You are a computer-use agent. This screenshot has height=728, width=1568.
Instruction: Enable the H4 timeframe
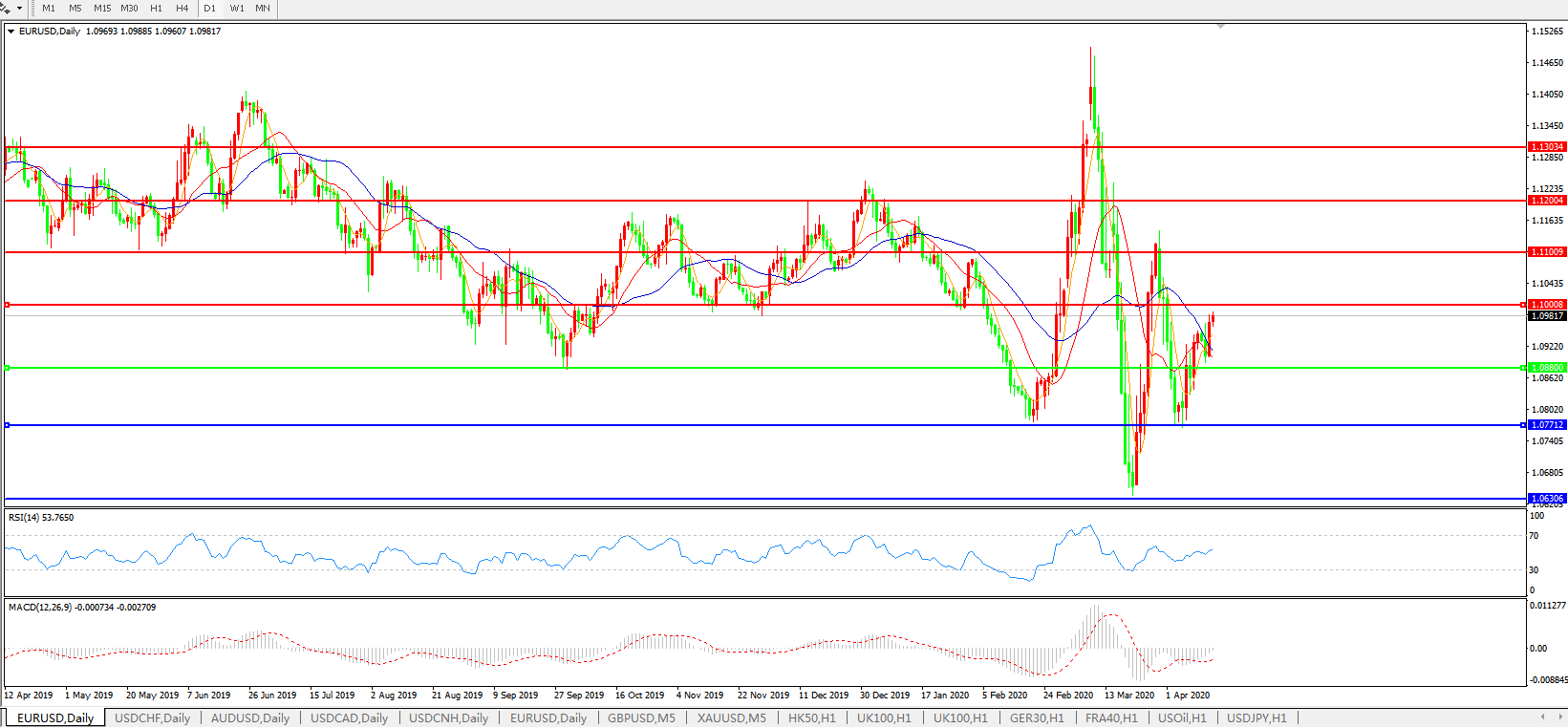pyautogui.click(x=182, y=8)
